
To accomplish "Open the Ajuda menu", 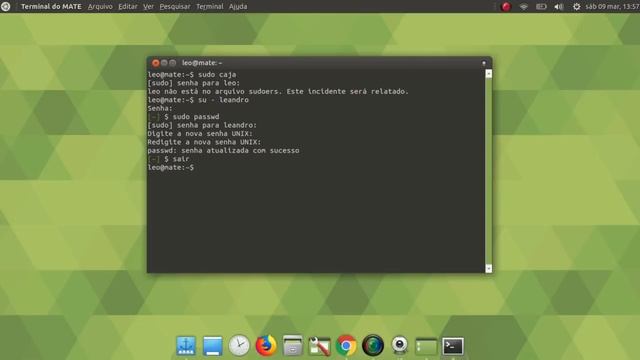I will click(x=238, y=7).
